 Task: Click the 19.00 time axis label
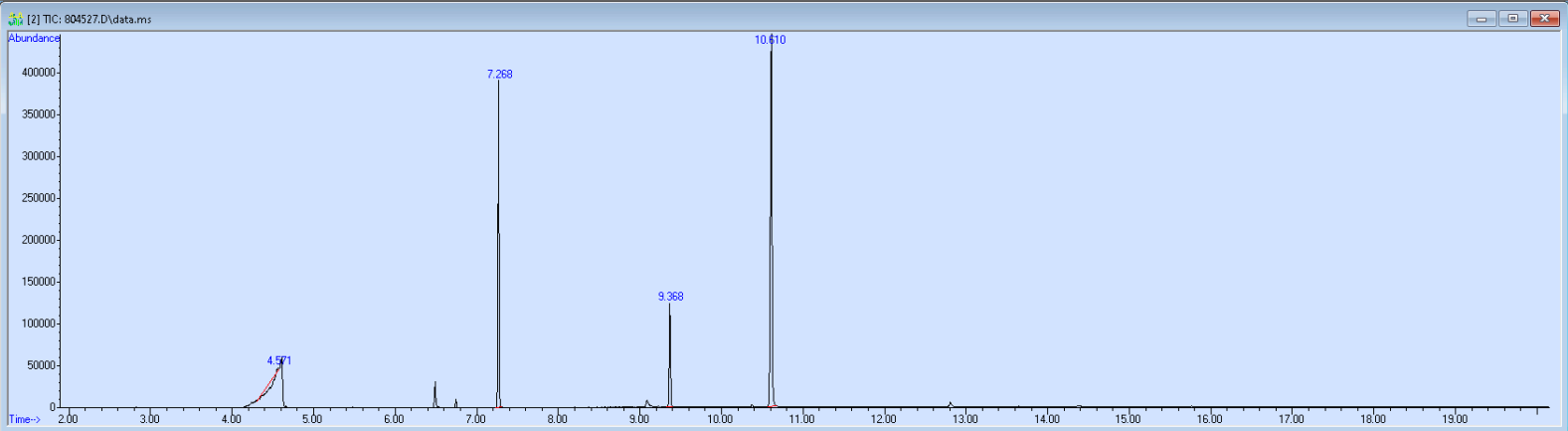[1454, 419]
